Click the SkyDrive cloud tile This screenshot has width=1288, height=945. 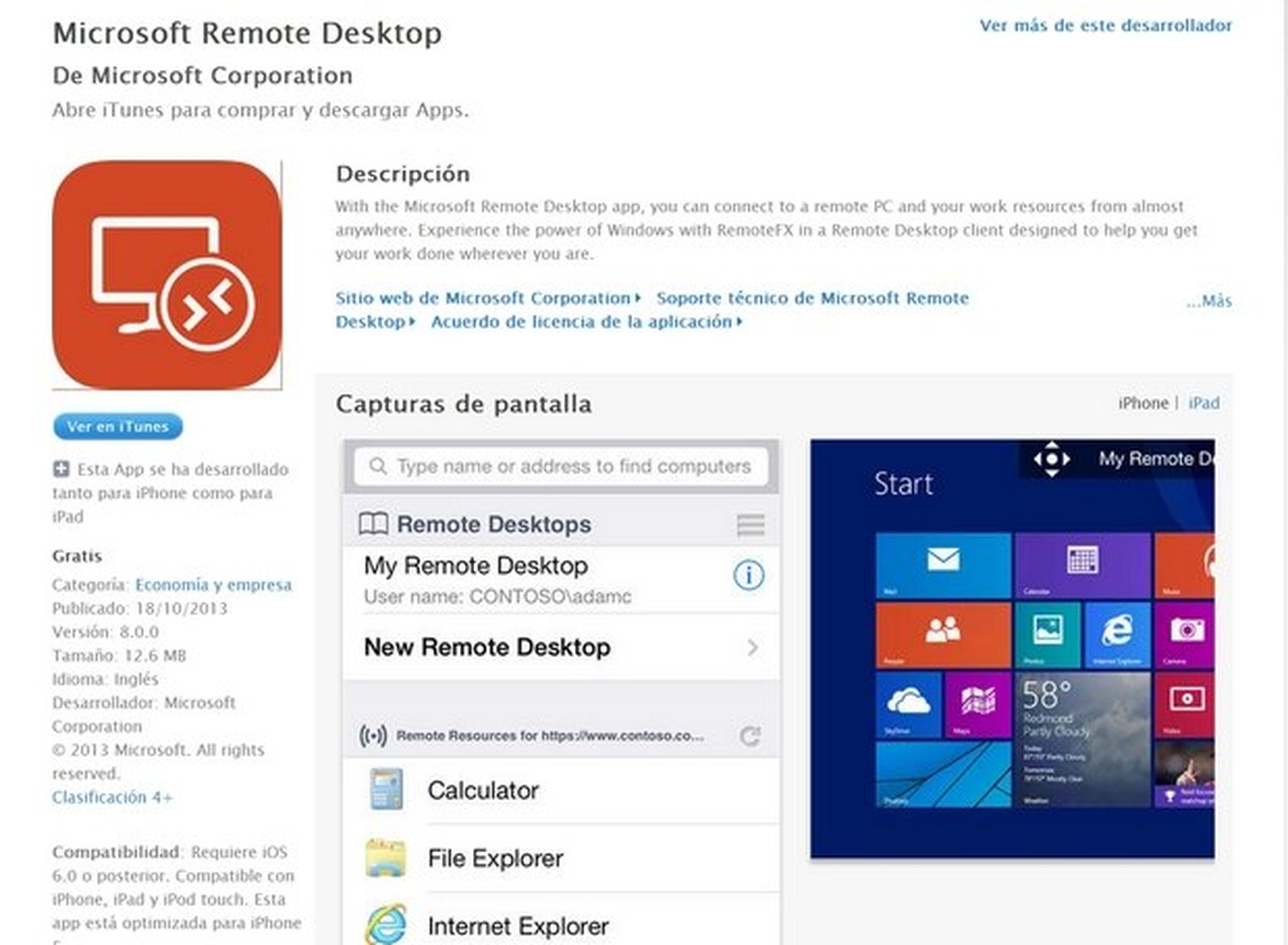(x=908, y=705)
